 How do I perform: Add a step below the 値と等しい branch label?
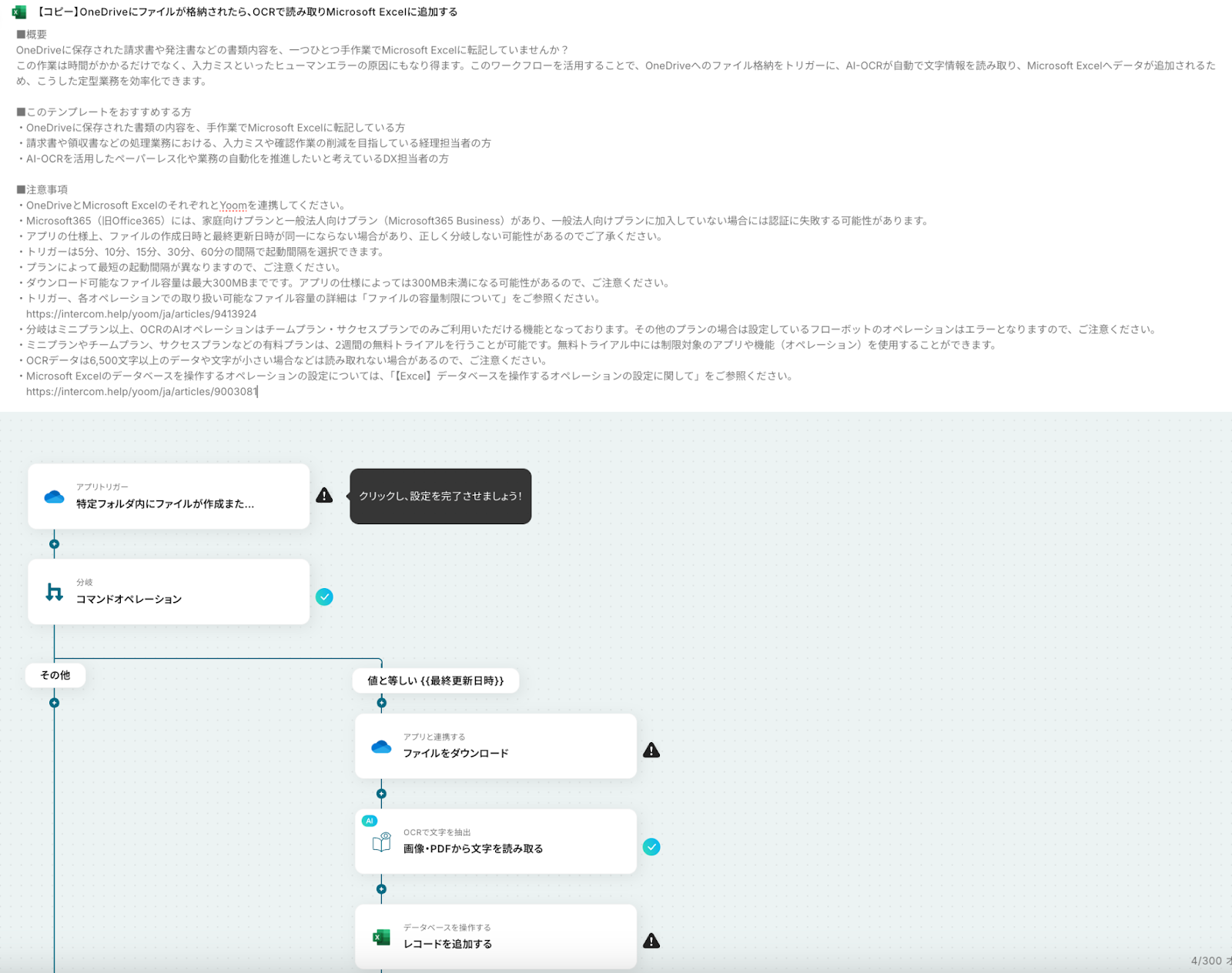click(x=381, y=703)
